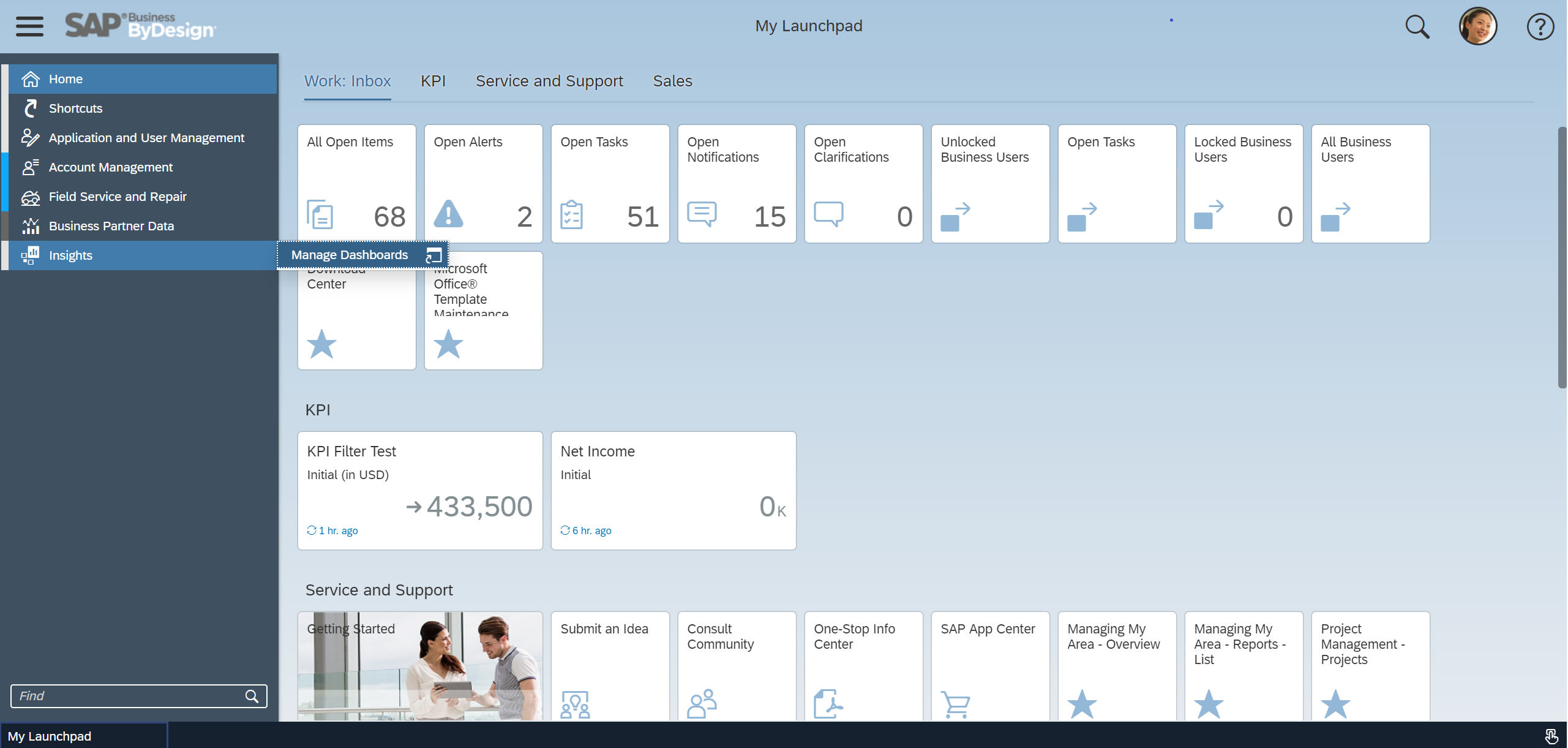Click the Account Management icon

[31, 167]
